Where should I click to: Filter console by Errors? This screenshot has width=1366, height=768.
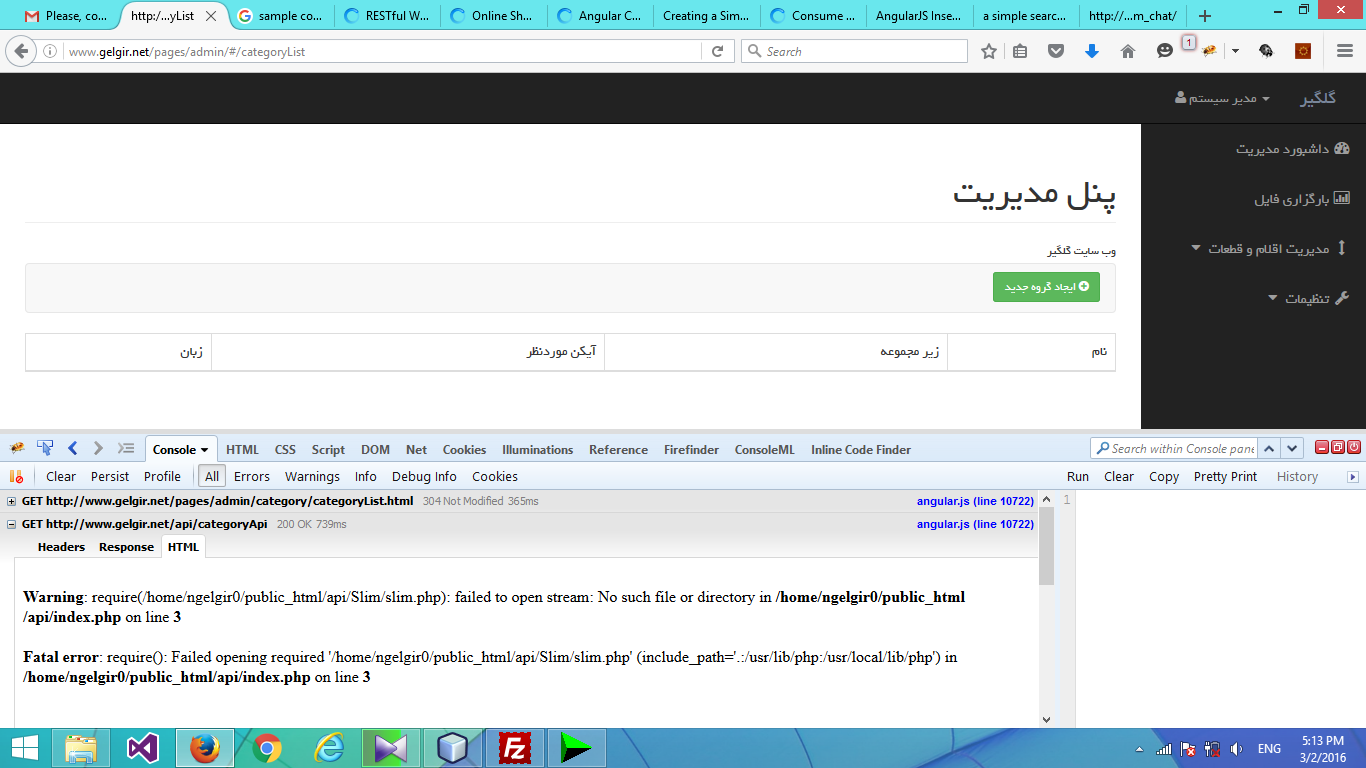tap(252, 477)
